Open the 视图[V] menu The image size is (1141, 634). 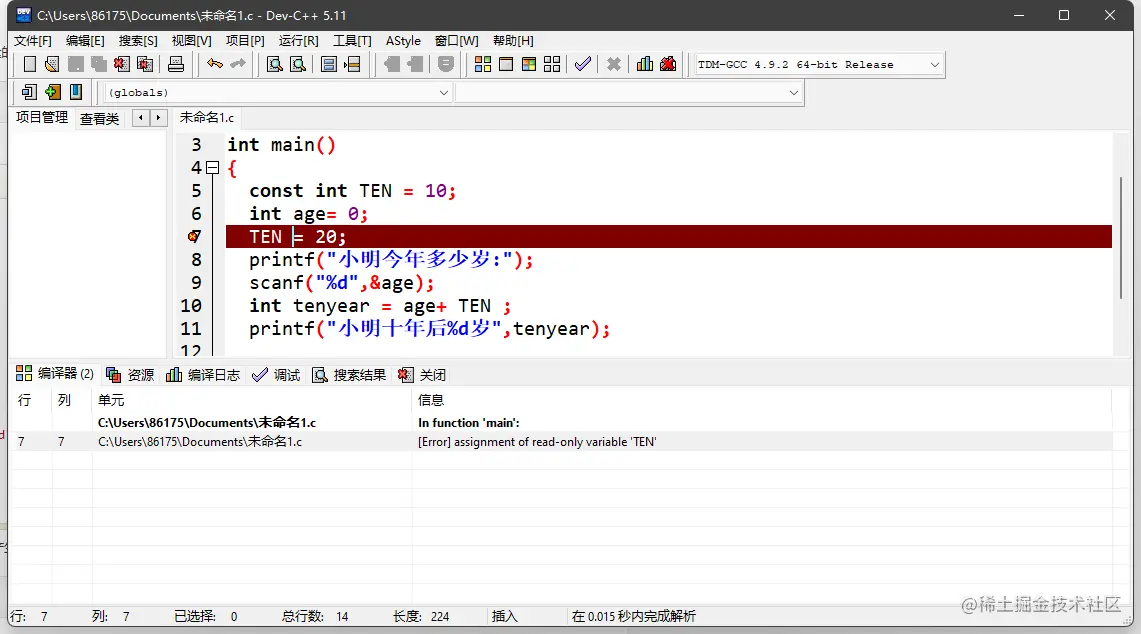pos(191,41)
